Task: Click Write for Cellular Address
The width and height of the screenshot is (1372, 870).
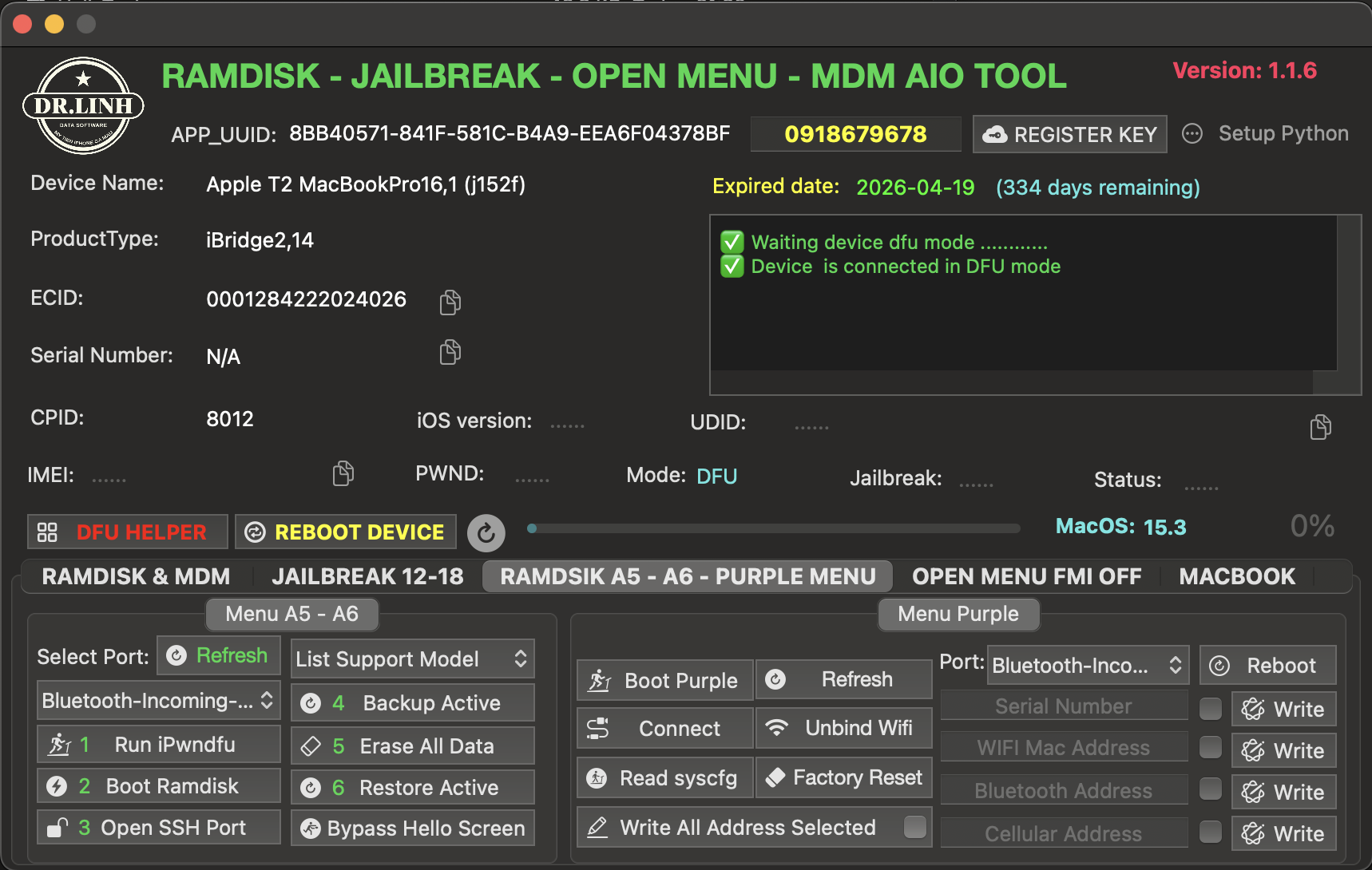Action: coord(1283,833)
